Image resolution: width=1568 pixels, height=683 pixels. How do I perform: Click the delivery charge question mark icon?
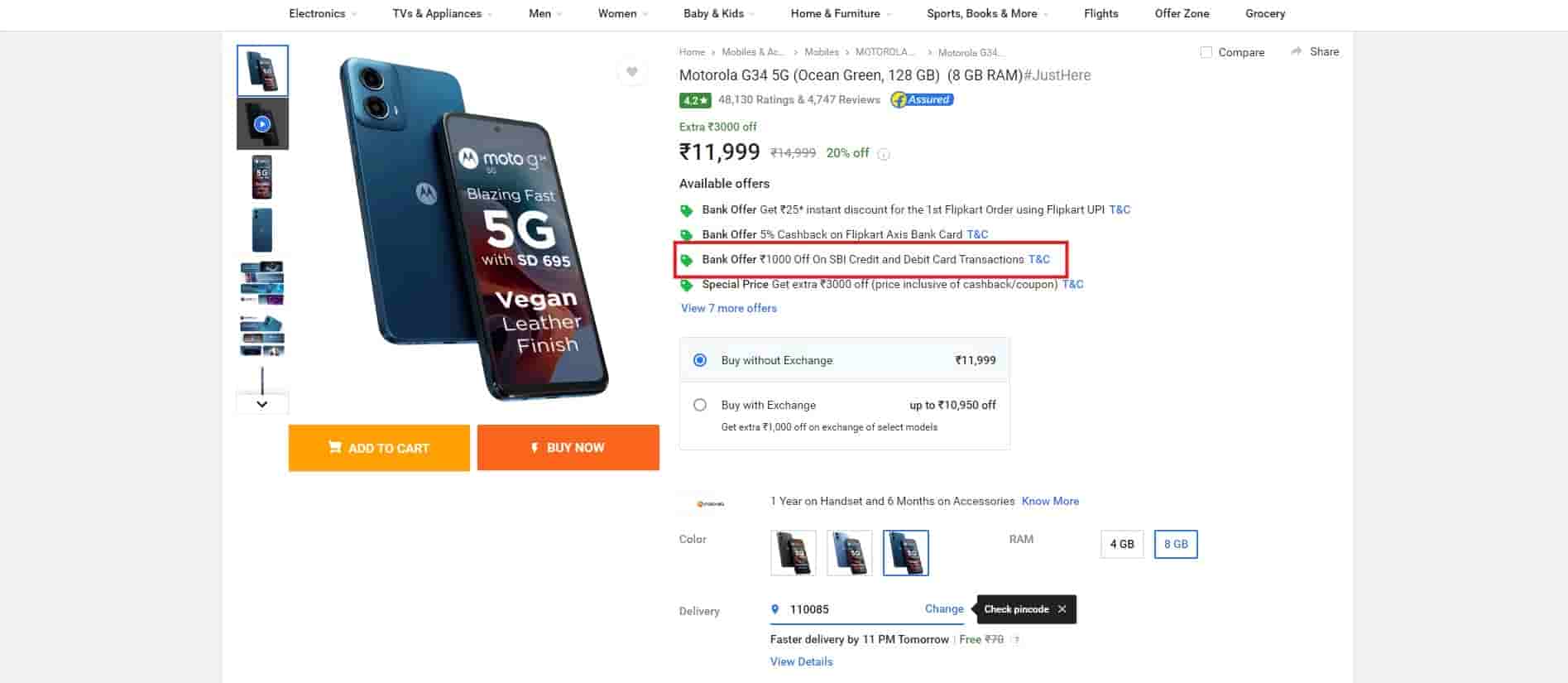point(1017,640)
